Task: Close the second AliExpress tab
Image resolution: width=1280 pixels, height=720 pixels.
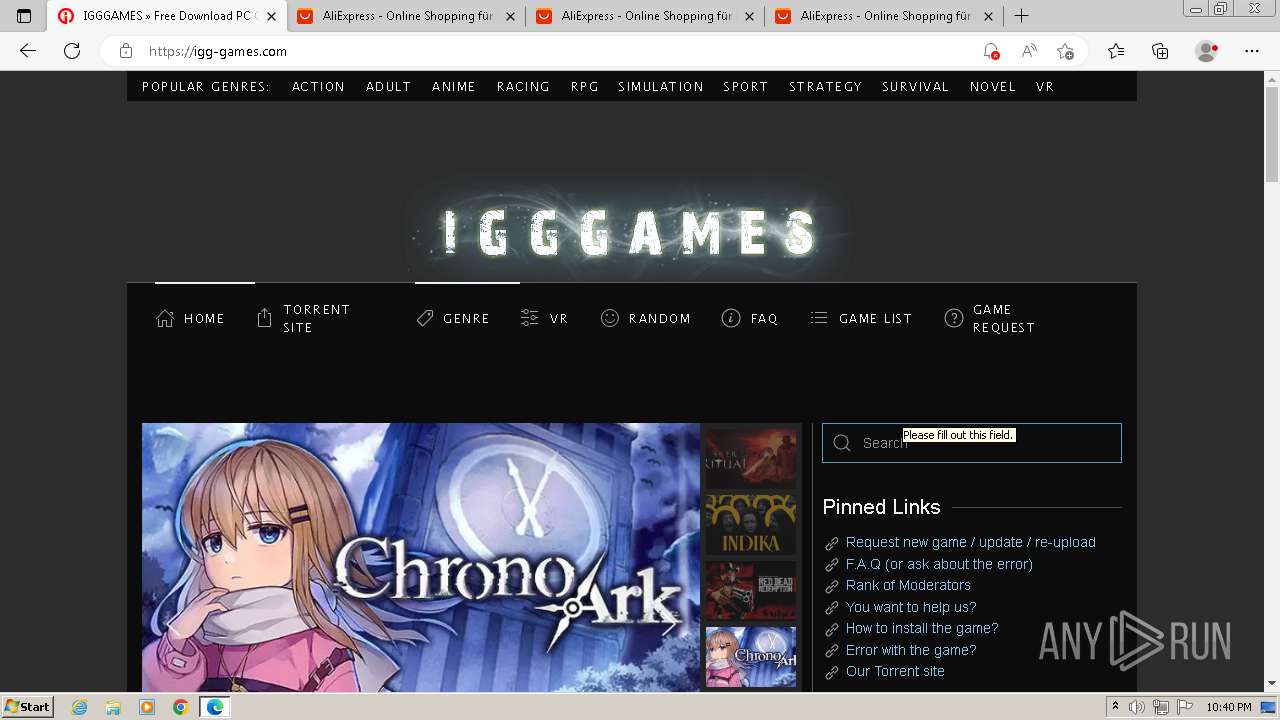Action: 749,16
